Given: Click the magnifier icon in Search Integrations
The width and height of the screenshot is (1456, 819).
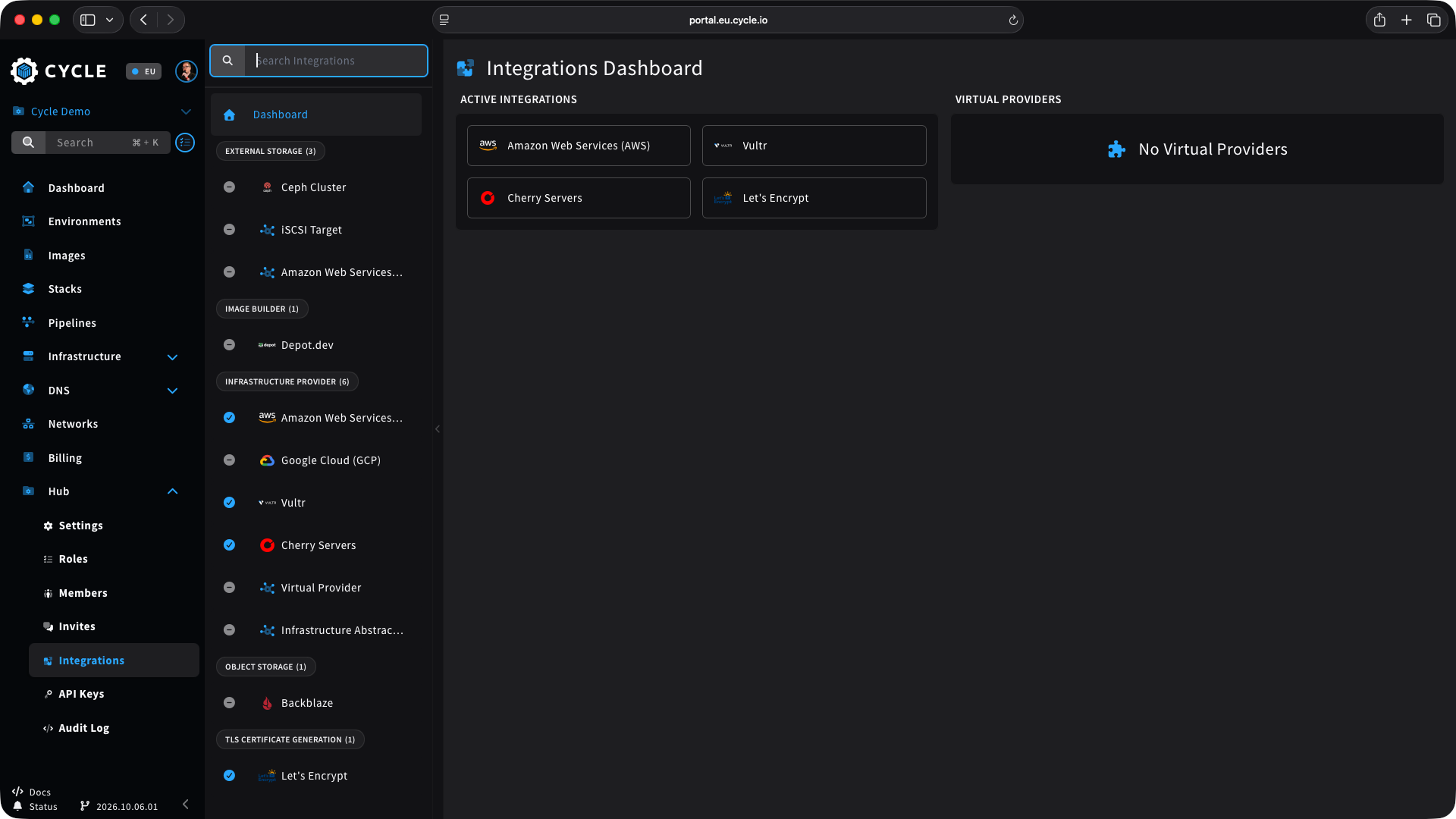Looking at the screenshot, I should pos(227,61).
